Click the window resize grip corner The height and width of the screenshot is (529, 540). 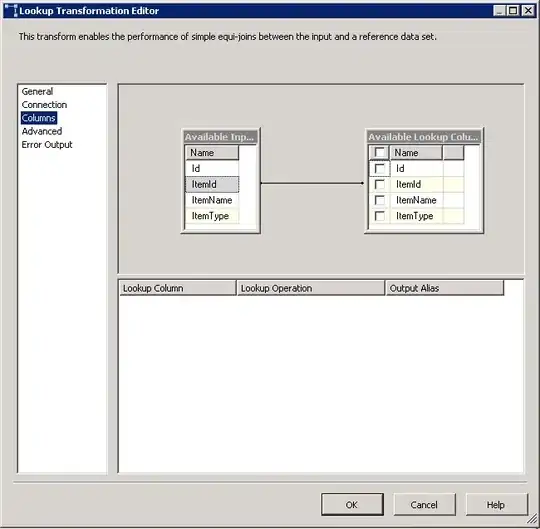tap(532, 518)
